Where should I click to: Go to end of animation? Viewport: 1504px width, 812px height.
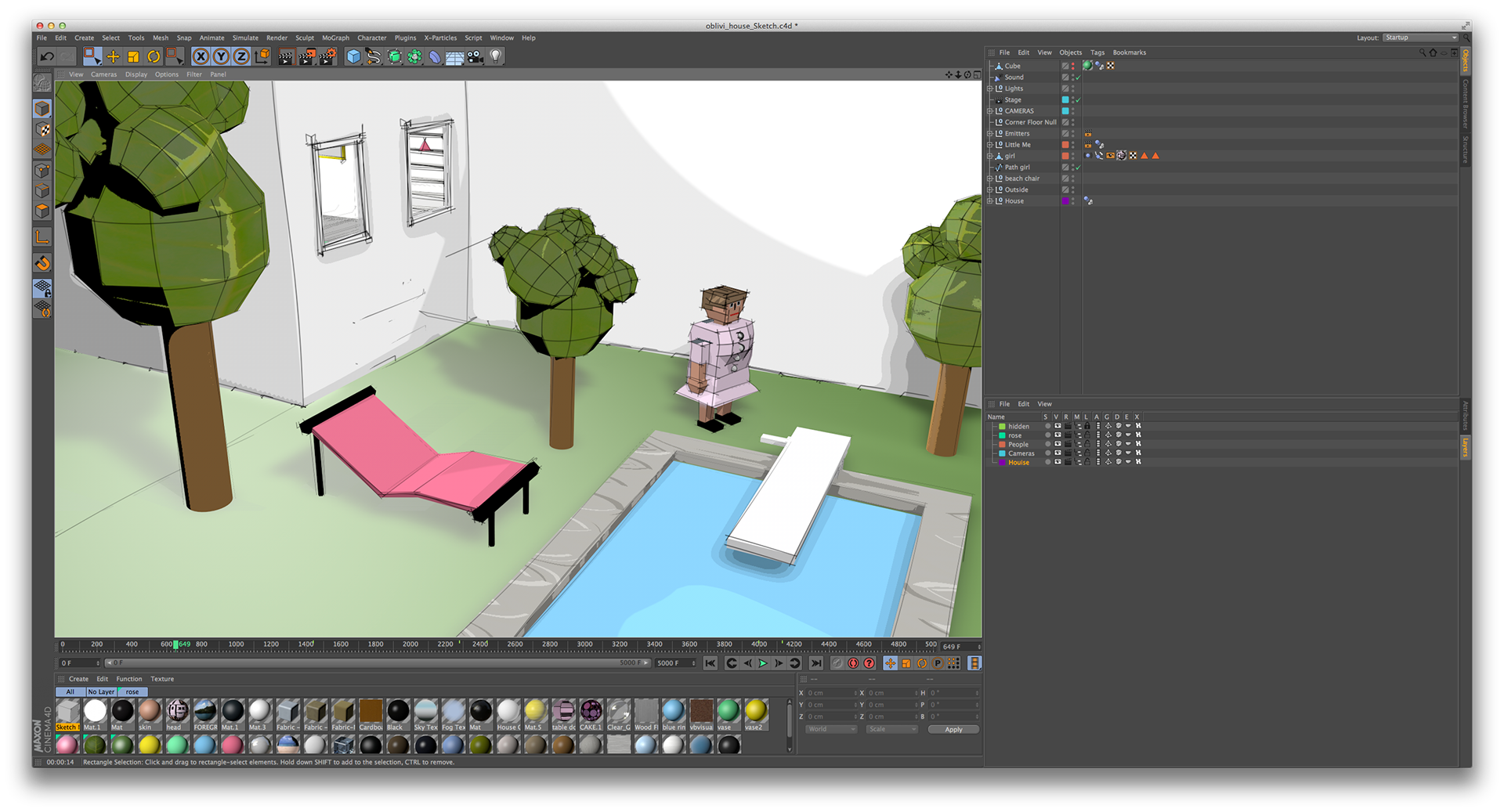816,663
